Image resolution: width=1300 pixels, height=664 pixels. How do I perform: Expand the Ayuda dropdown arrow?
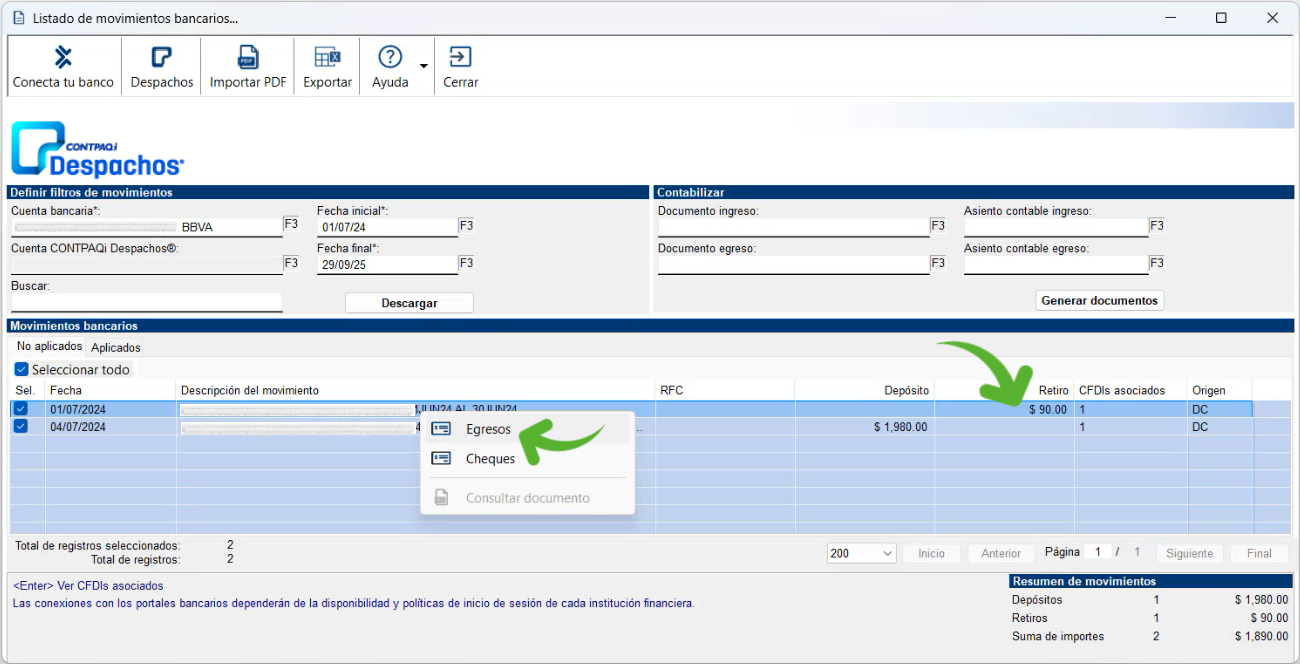(x=423, y=67)
